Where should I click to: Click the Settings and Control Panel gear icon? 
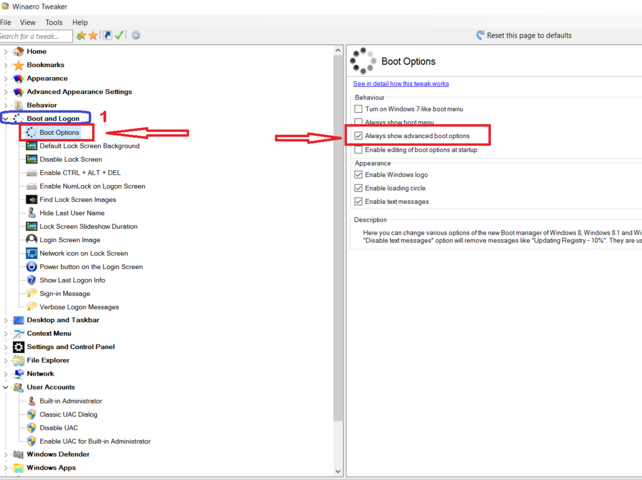pyautogui.click(x=18, y=347)
